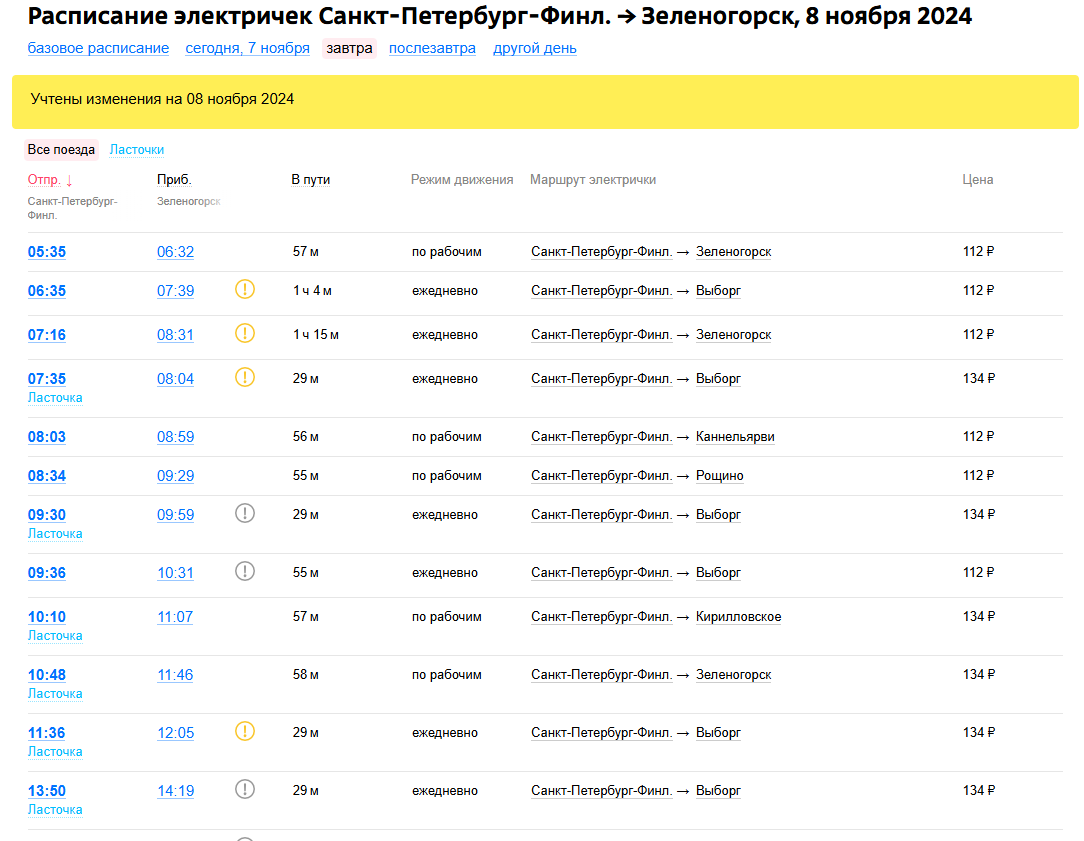Open Зеленогорск destination in 05:35 row
This screenshot has height=841, width=1084.
coord(733,252)
